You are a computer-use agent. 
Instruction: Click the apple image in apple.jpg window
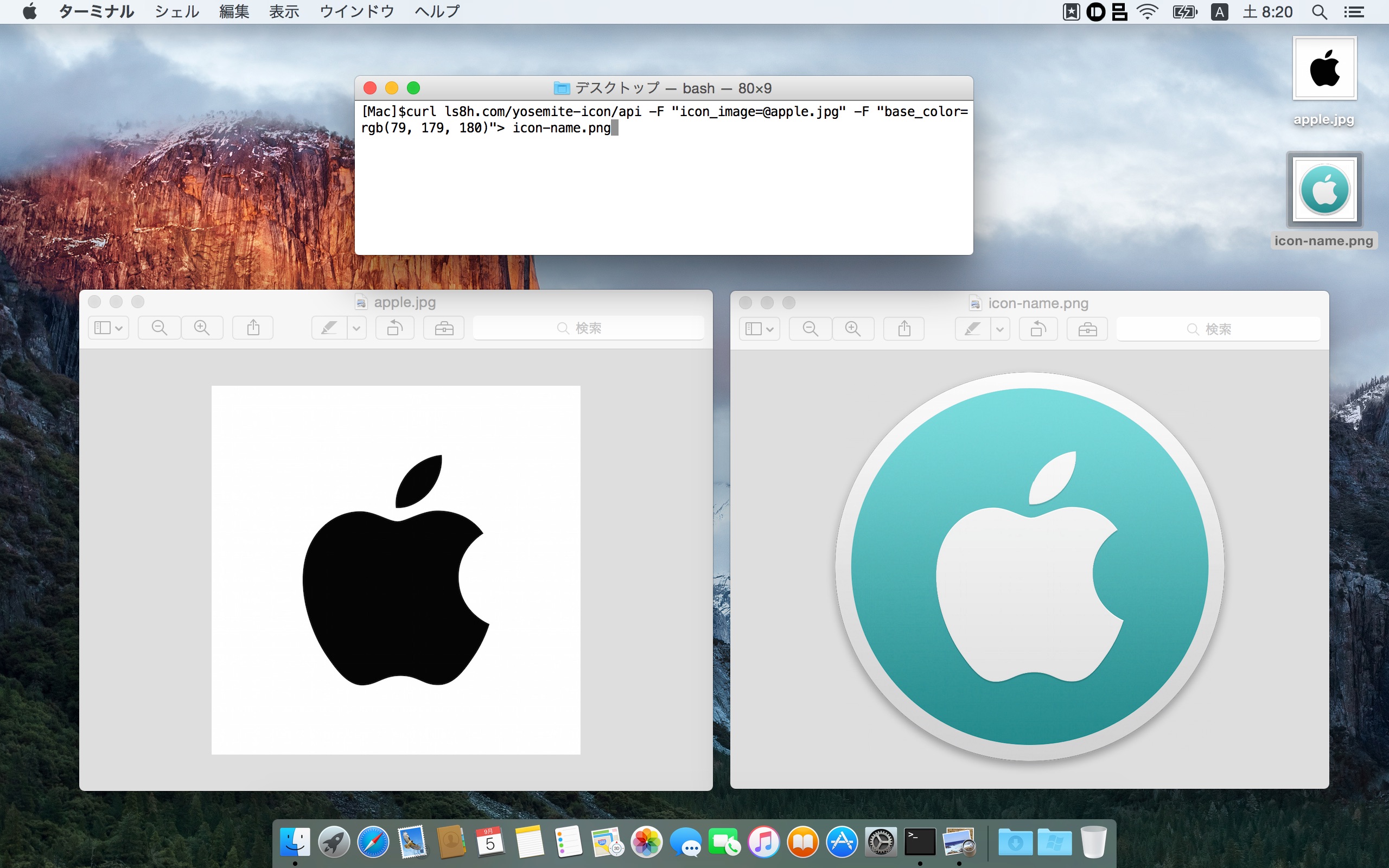pyautogui.click(x=396, y=570)
